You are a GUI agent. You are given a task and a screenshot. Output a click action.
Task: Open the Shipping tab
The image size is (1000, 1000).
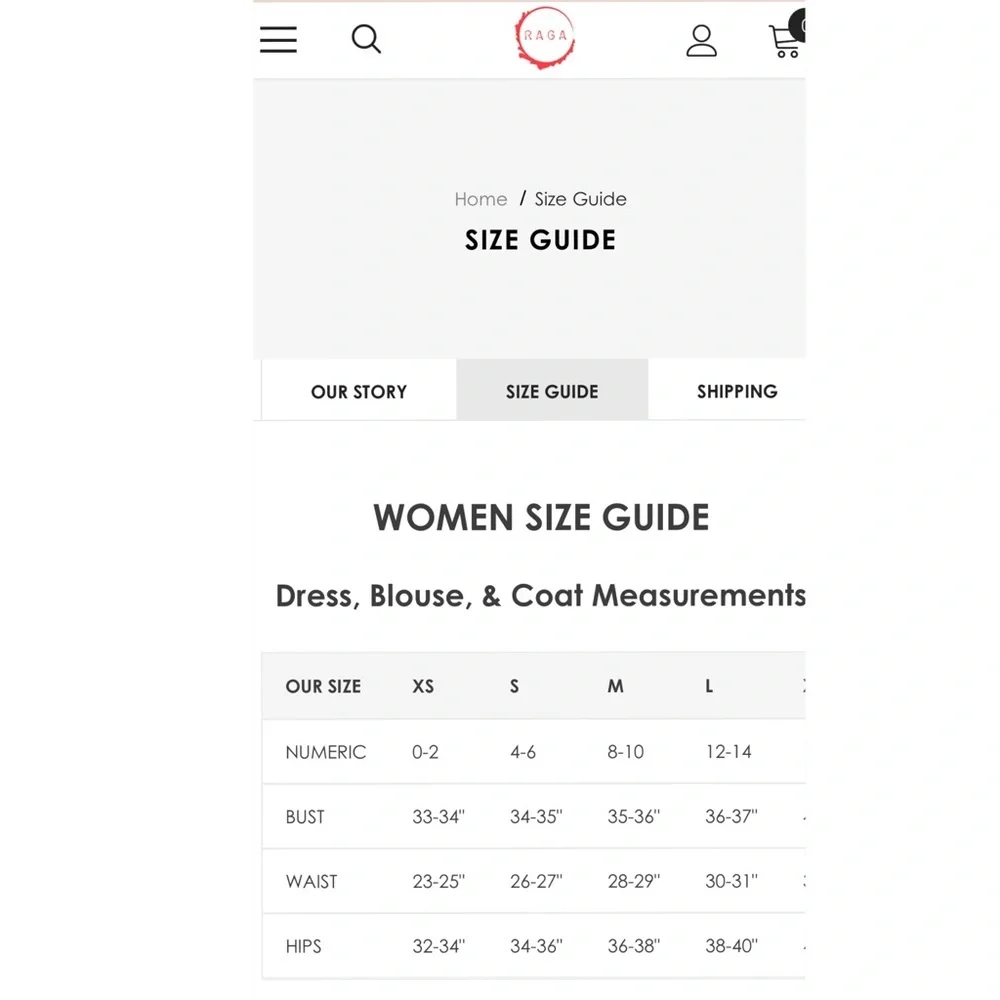pos(736,391)
